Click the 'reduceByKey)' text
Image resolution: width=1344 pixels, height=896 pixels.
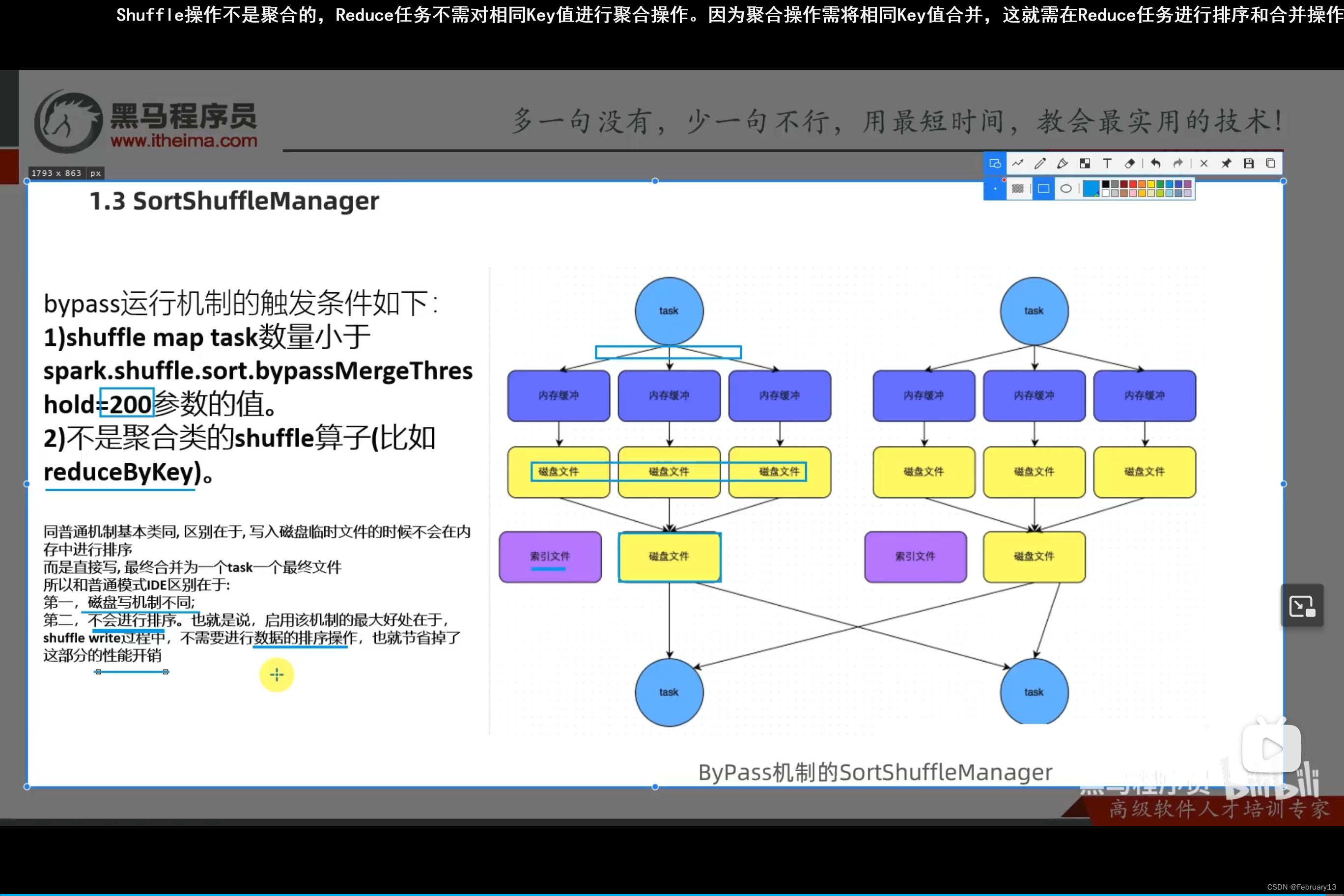pyautogui.click(x=123, y=472)
